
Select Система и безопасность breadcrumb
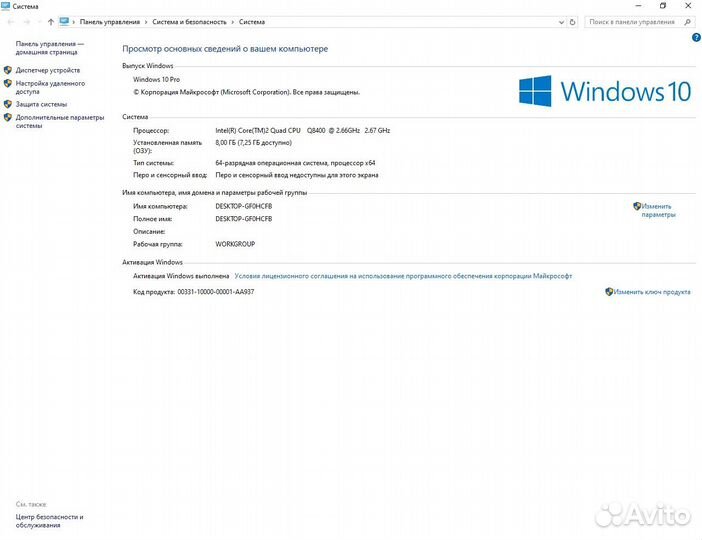[189, 22]
